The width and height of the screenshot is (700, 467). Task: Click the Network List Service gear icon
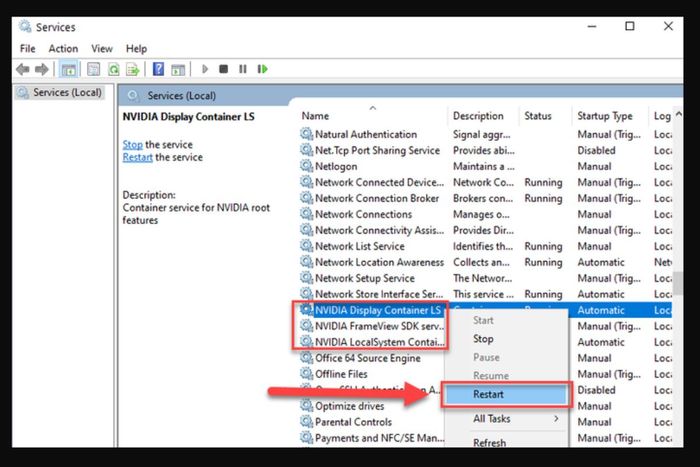(x=306, y=246)
